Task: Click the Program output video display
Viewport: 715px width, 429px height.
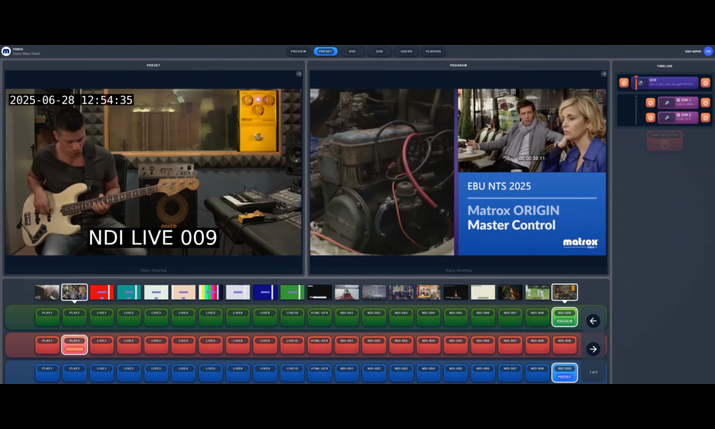Action: point(458,172)
